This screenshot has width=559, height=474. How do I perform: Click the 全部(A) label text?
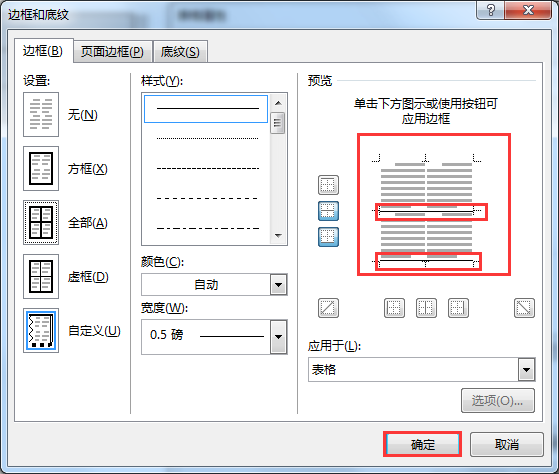pos(88,223)
